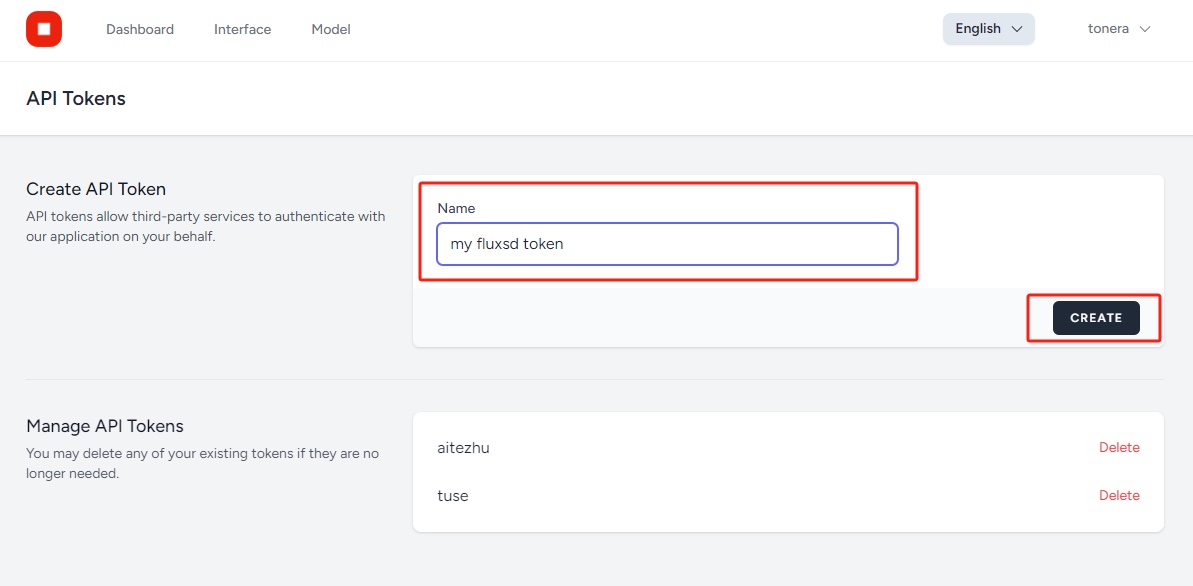Expand the tonera user menu
The image size is (1193, 586).
[1119, 29]
